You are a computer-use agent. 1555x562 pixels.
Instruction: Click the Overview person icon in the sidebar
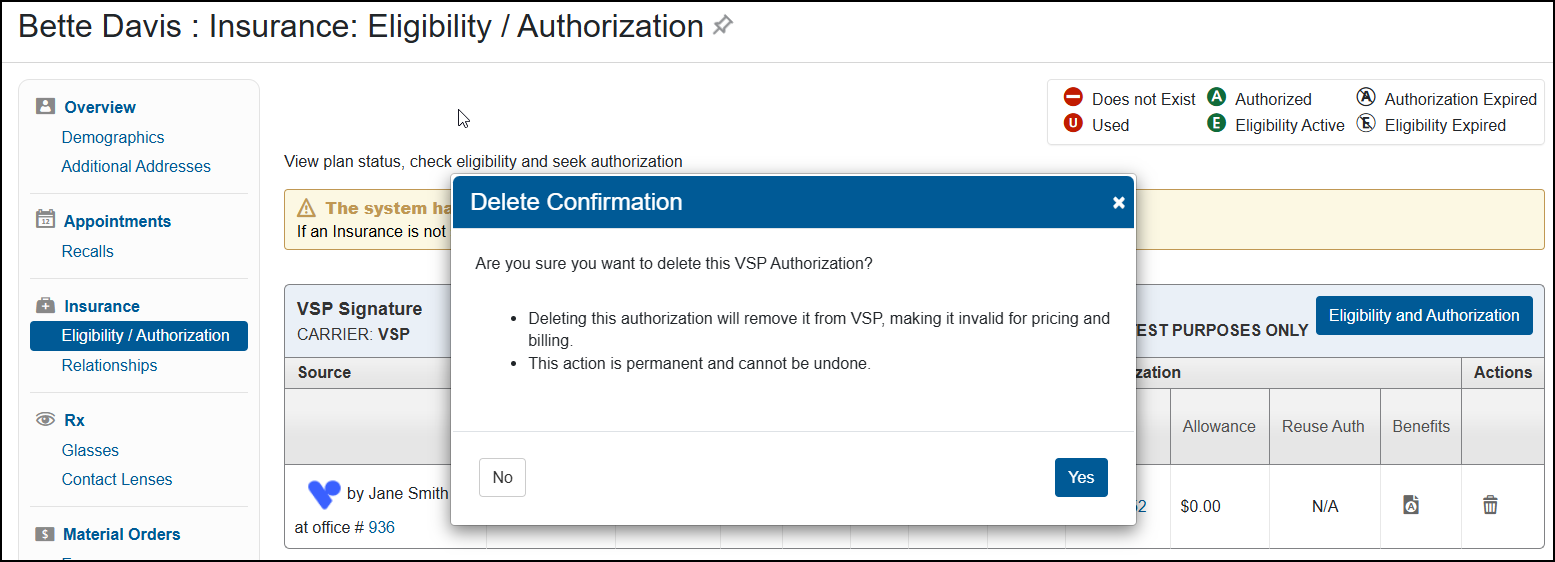pyautogui.click(x=45, y=106)
